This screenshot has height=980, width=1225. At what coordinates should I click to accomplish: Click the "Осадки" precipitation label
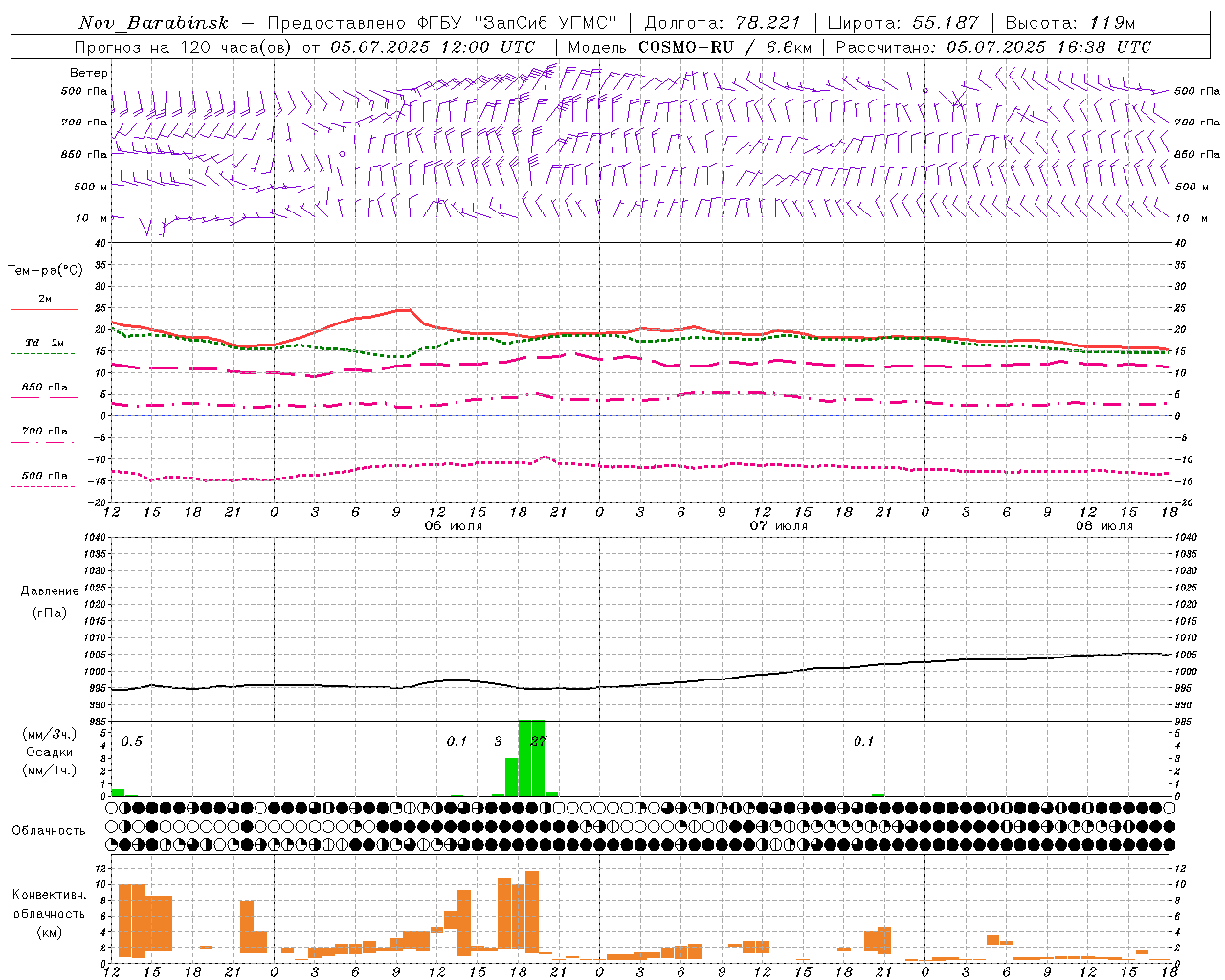pyautogui.click(x=49, y=752)
